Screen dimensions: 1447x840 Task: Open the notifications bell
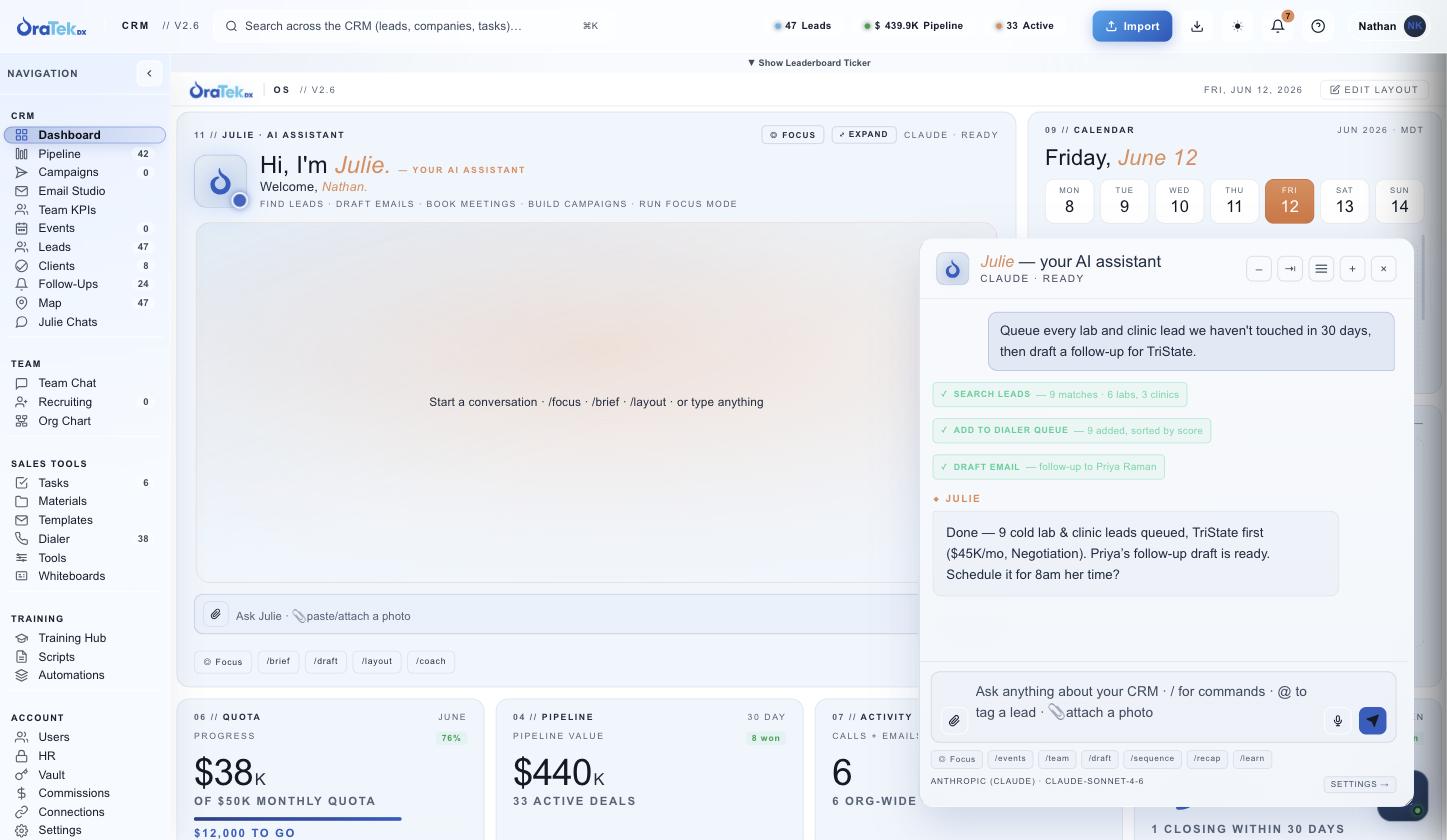coord(1278,26)
